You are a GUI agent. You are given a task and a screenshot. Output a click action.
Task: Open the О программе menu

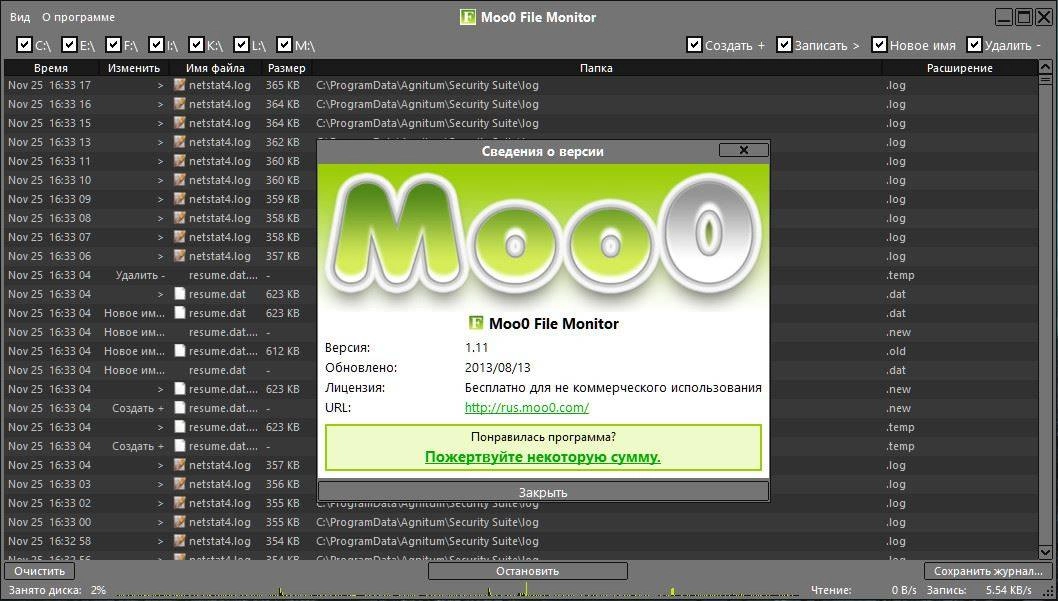click(78, 17)
